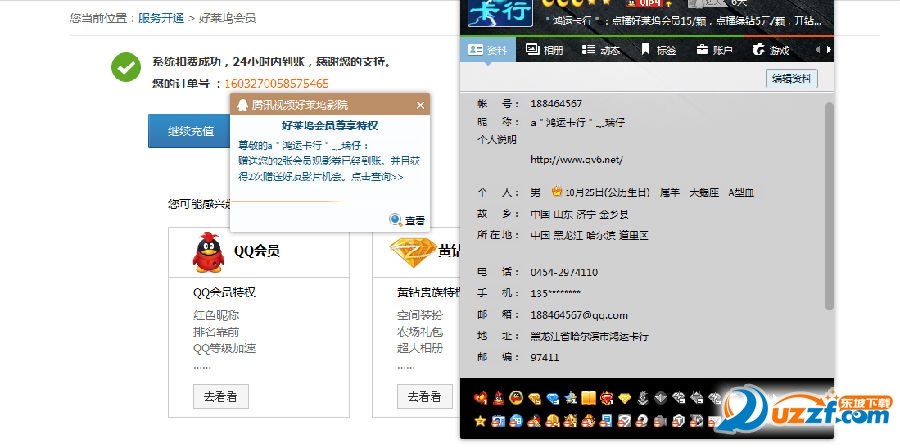This screenshot has width=900, height=448.
Task: Click 去看看 under 黄钻贵族特权
Action: coord(425,396)
